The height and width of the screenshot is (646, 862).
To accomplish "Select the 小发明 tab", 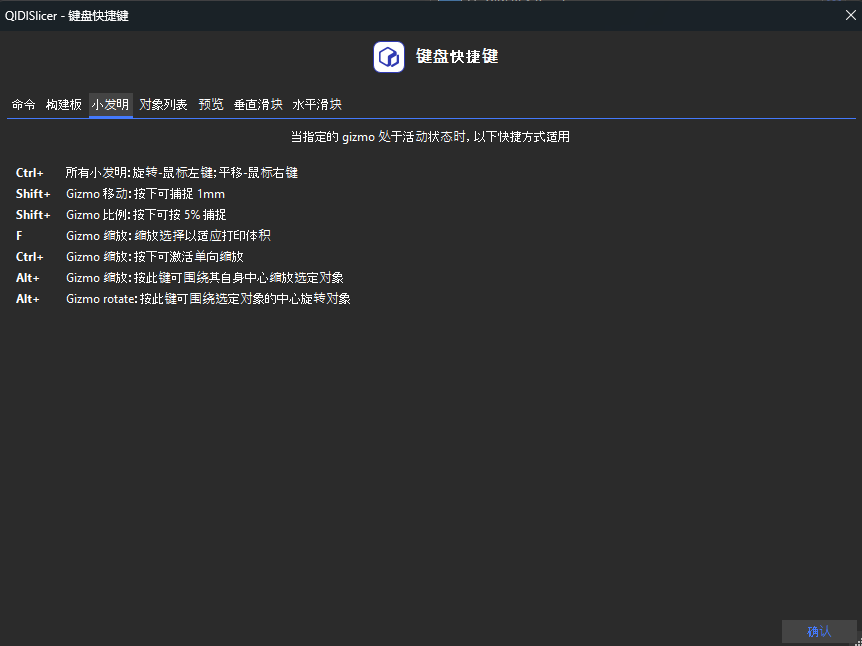I will point(110,104).
